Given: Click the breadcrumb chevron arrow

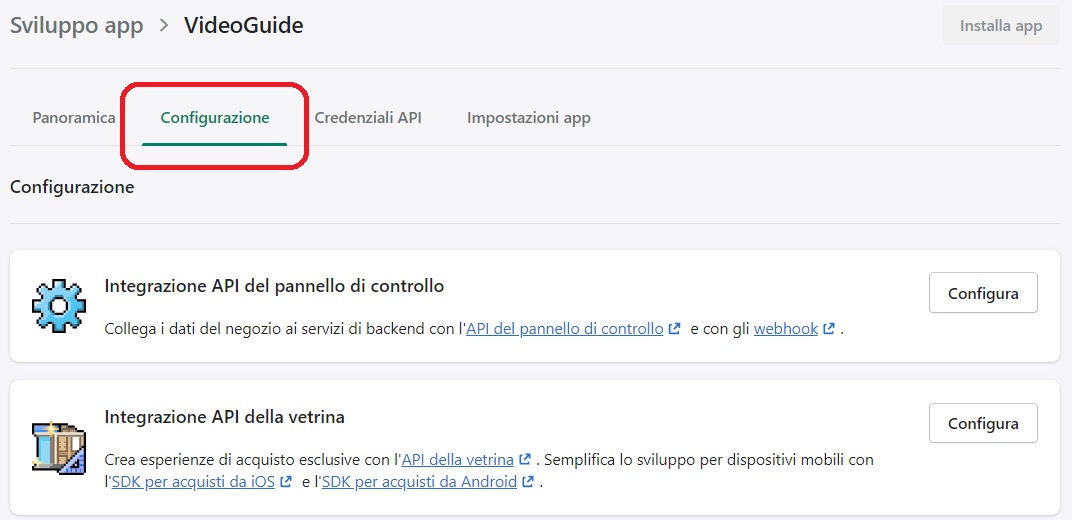Looking at the screenshot, I should (x=163, y=26).
